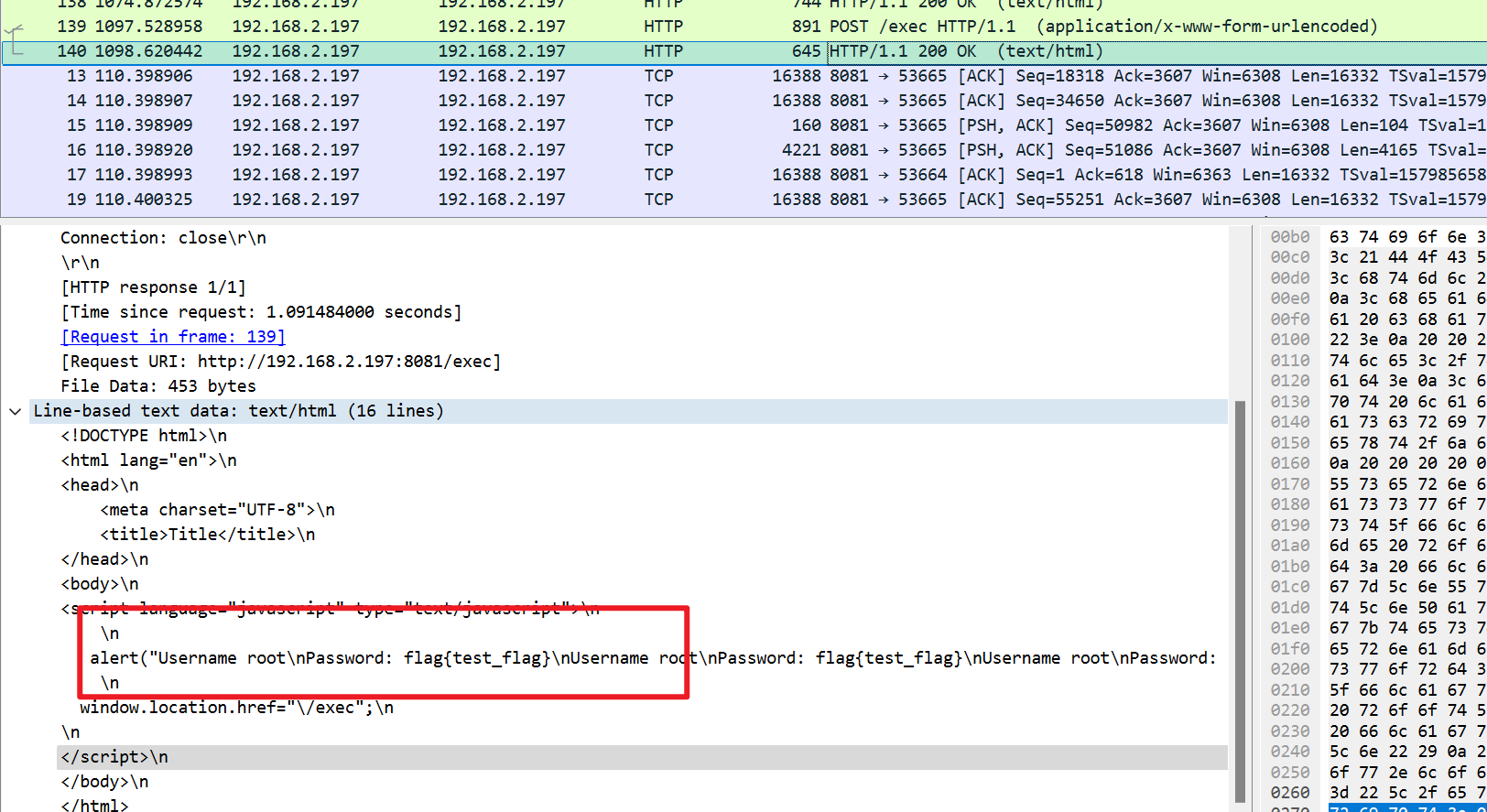Select the <title>Title</title> line
Image resolution: width=1487 pixels, height=812 pixels.
(208, 535)
